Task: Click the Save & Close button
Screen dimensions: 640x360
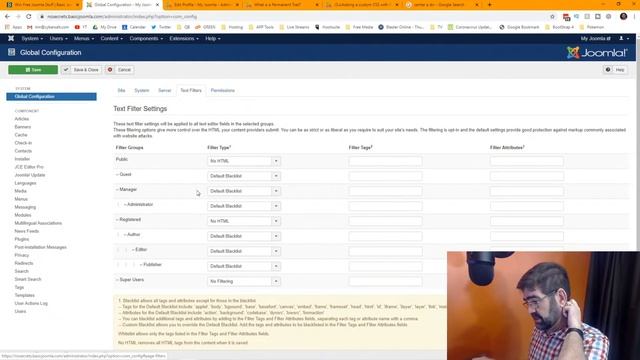Action: coord(81,70)
